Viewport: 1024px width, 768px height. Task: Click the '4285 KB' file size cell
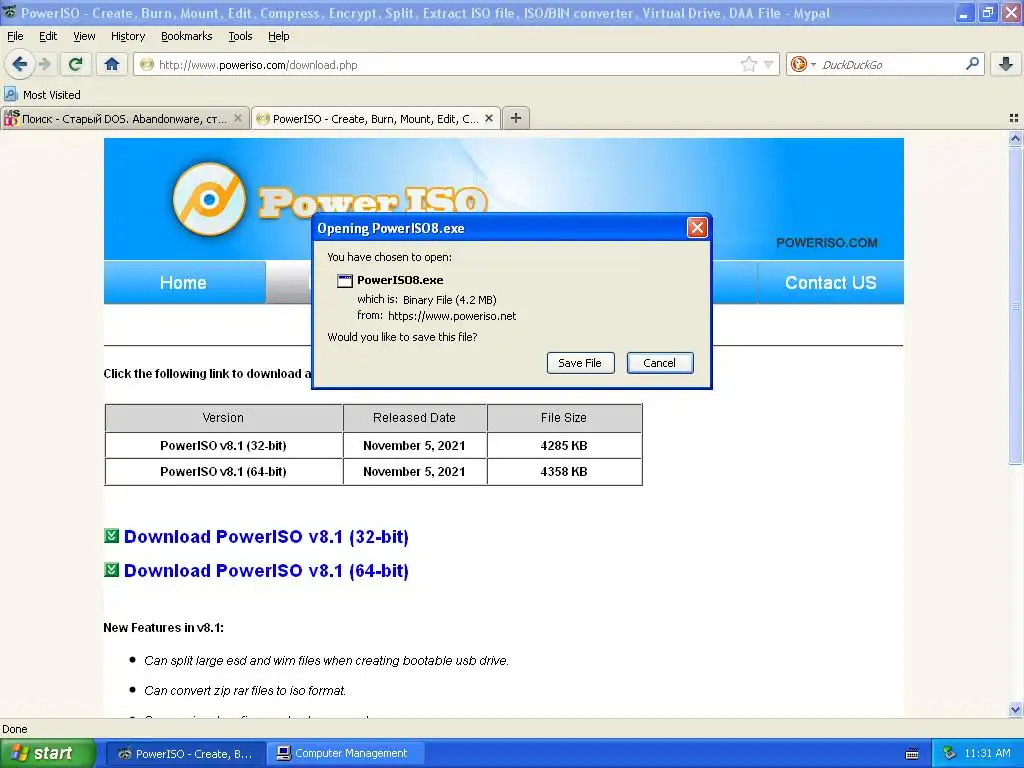click(x=564, y=445)
